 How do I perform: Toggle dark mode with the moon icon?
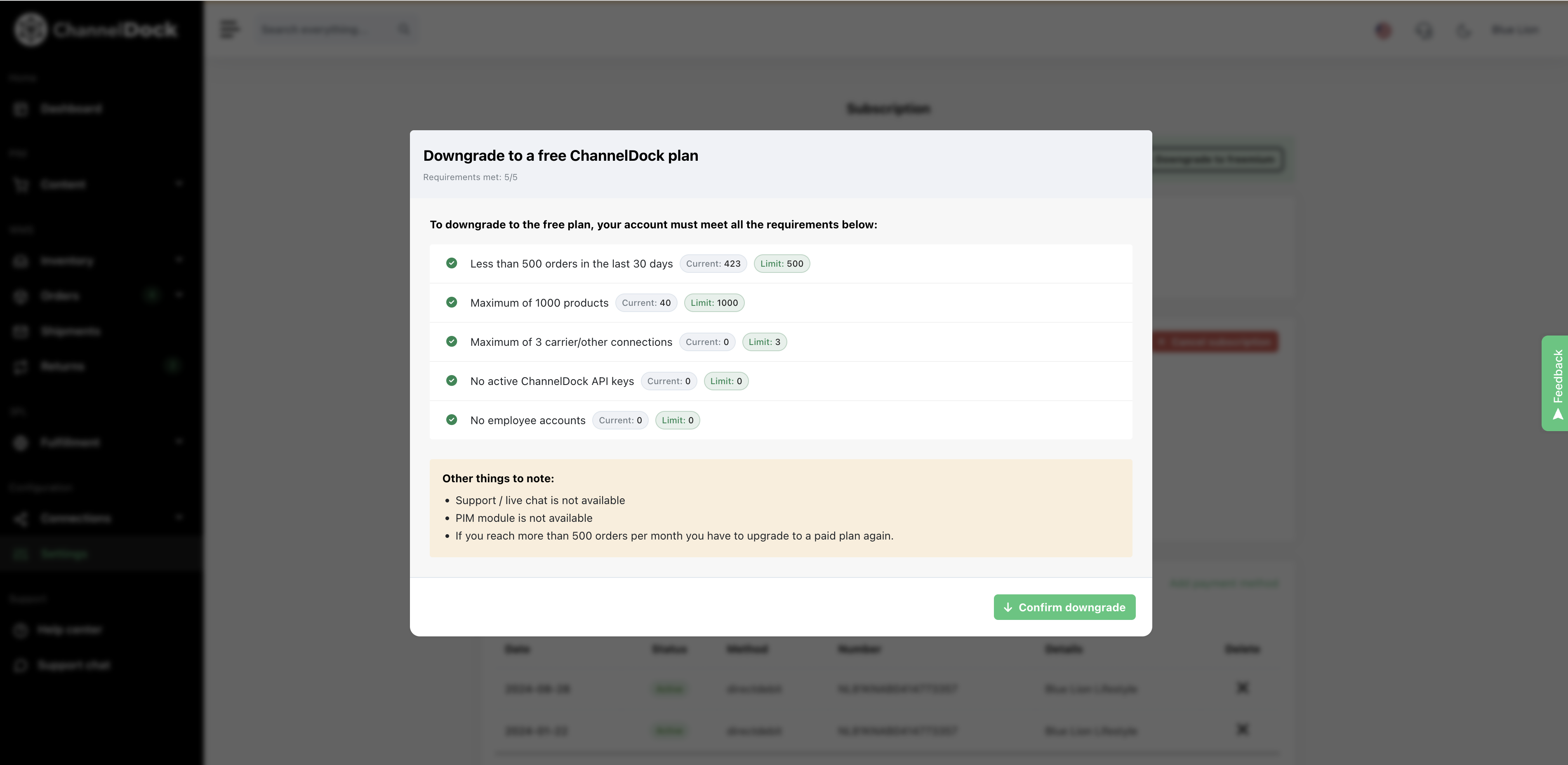point(1463,30)
